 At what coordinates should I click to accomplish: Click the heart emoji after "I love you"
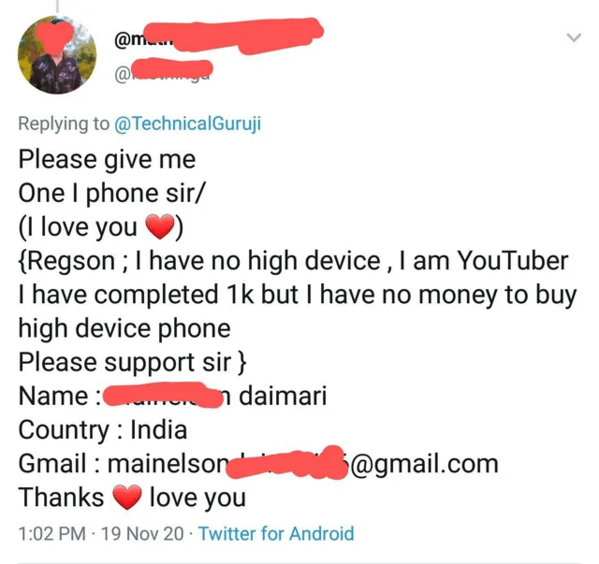click(x=160, y=227)
